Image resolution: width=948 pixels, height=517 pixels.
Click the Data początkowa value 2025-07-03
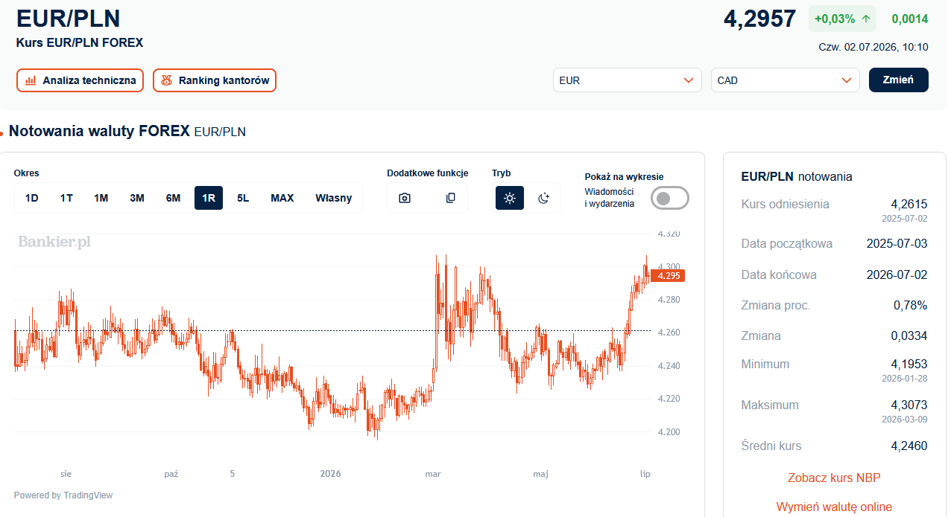[897, 244]
